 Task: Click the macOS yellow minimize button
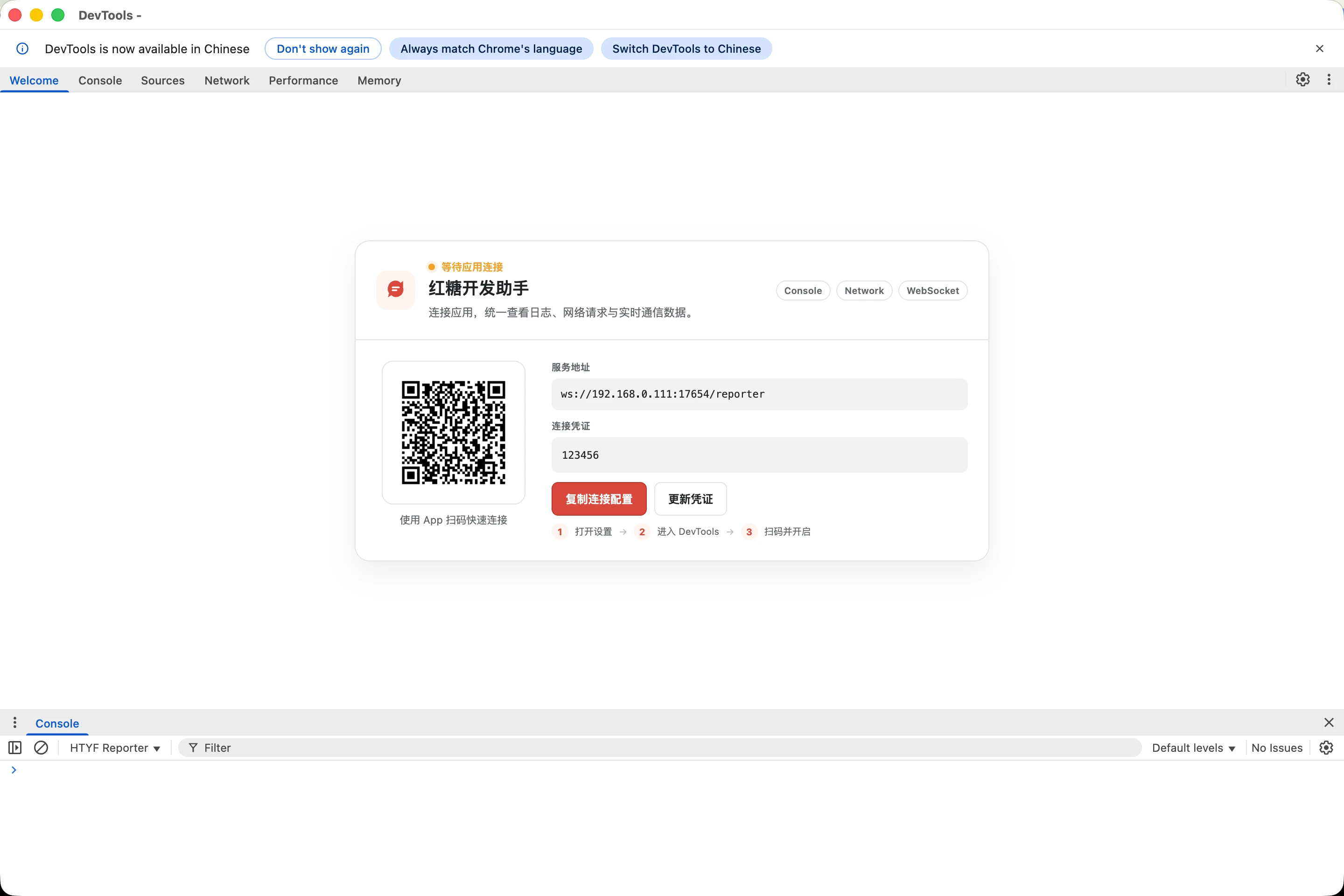pos(36,15)
